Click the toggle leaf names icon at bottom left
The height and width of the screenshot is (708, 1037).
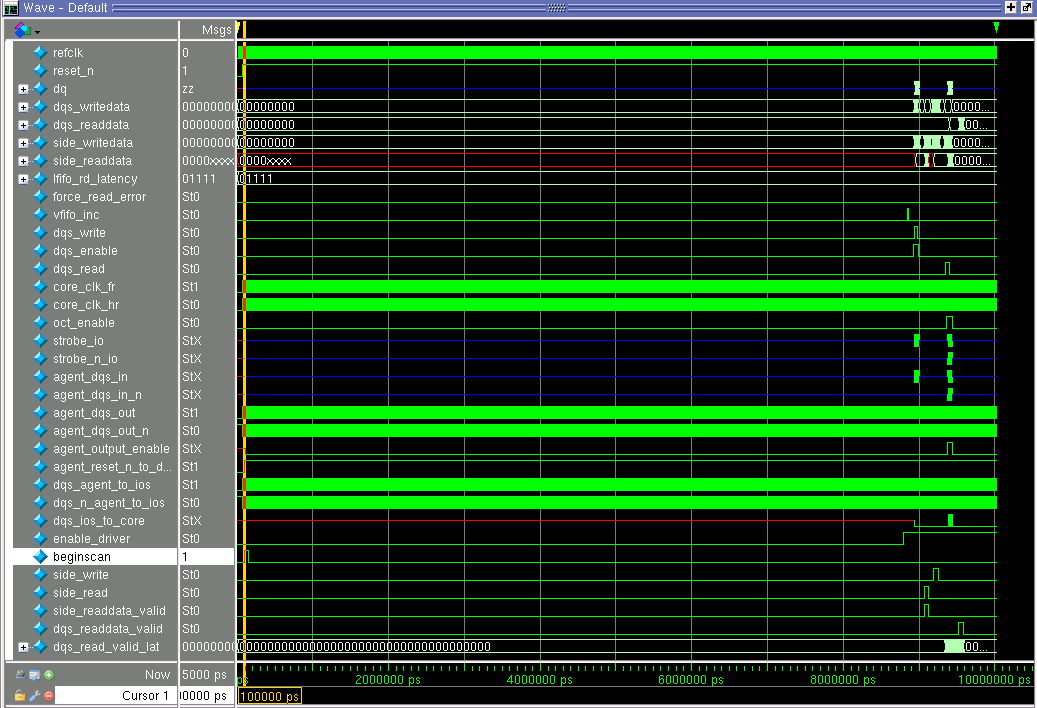(x=20, y=675)
